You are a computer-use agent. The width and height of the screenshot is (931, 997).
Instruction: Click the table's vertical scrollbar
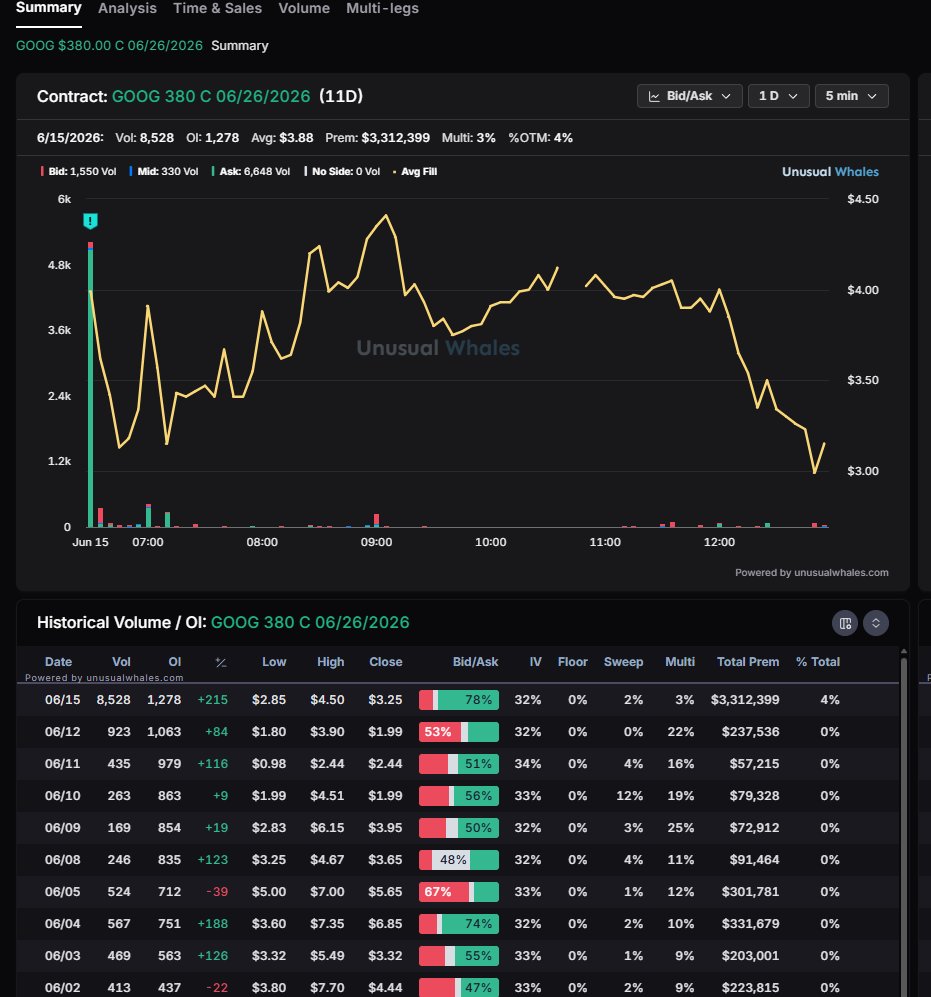(904, 827)
